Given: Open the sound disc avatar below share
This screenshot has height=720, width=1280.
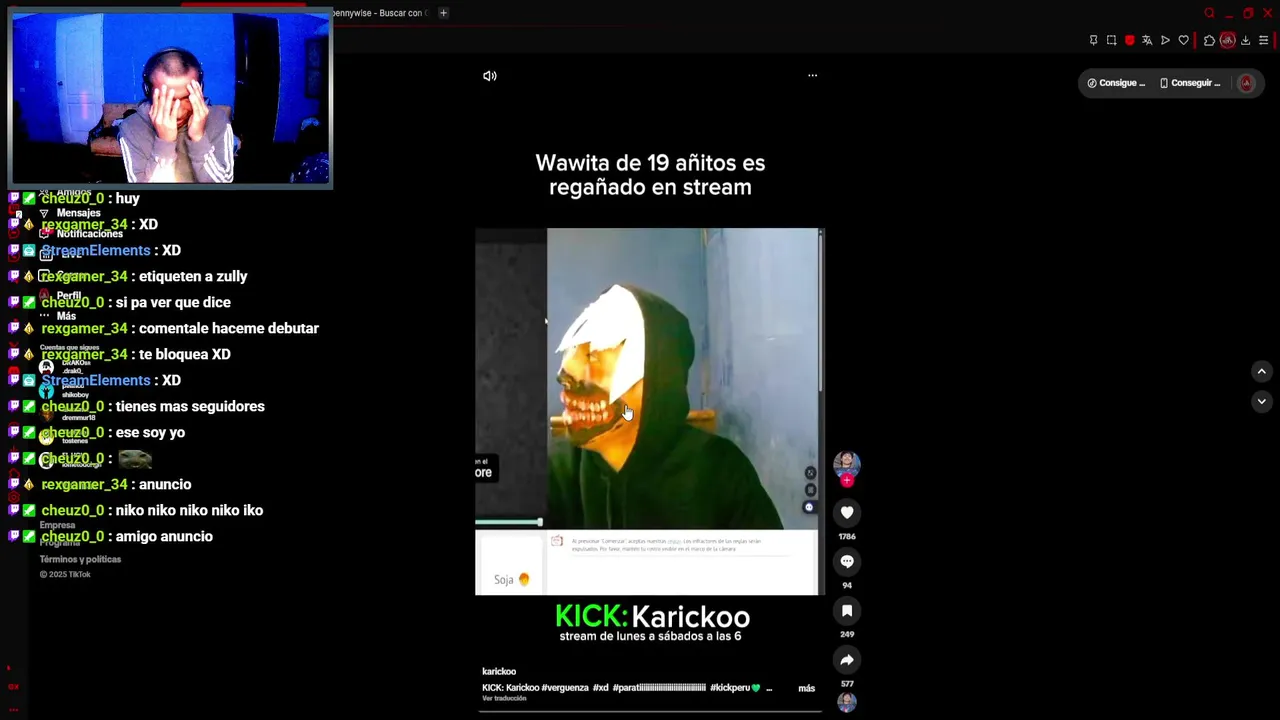Looking at the screenshot, I should click(x=847, y=702).
